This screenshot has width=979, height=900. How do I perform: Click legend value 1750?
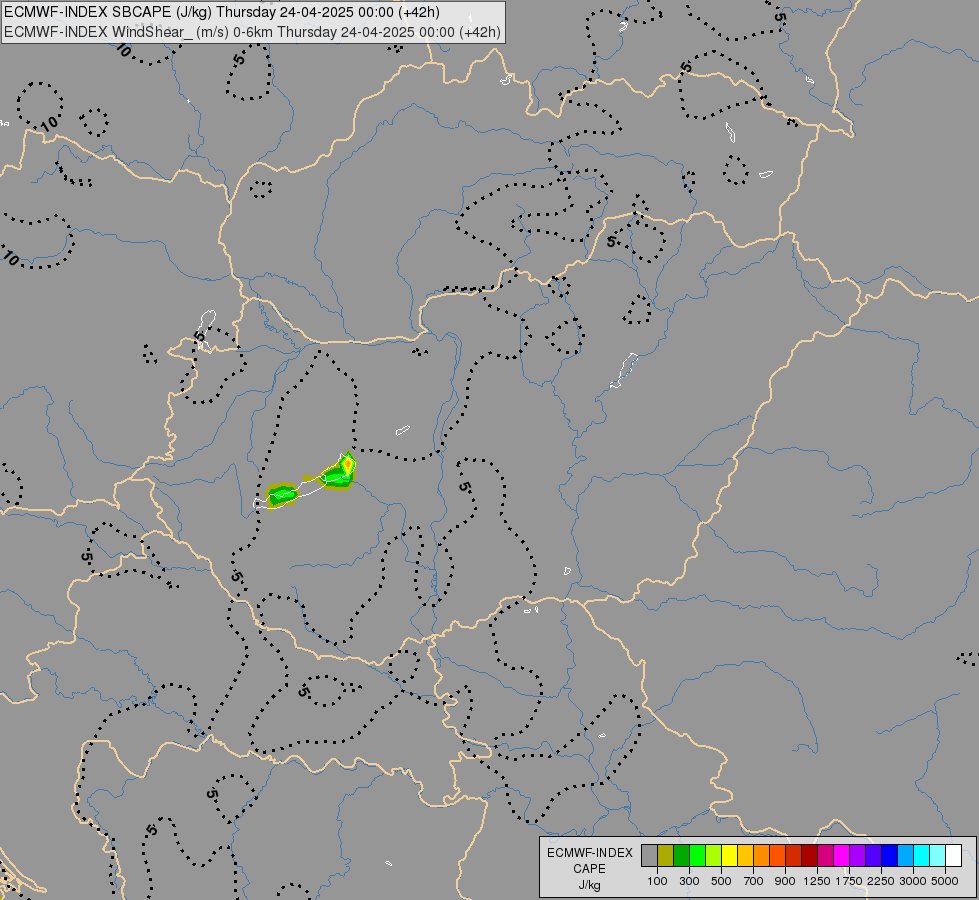click(x=849, y=881)
